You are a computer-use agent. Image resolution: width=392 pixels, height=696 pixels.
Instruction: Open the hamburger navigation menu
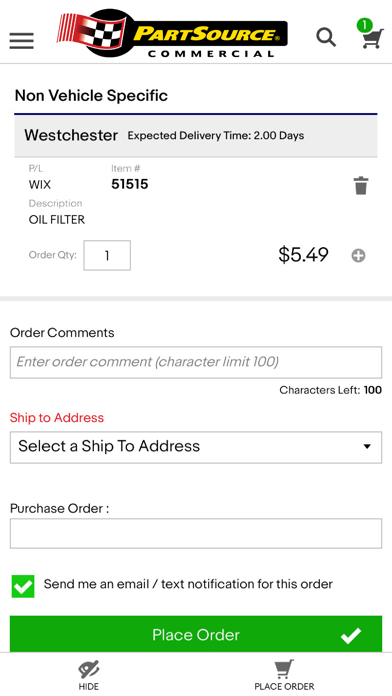(21, 40)
